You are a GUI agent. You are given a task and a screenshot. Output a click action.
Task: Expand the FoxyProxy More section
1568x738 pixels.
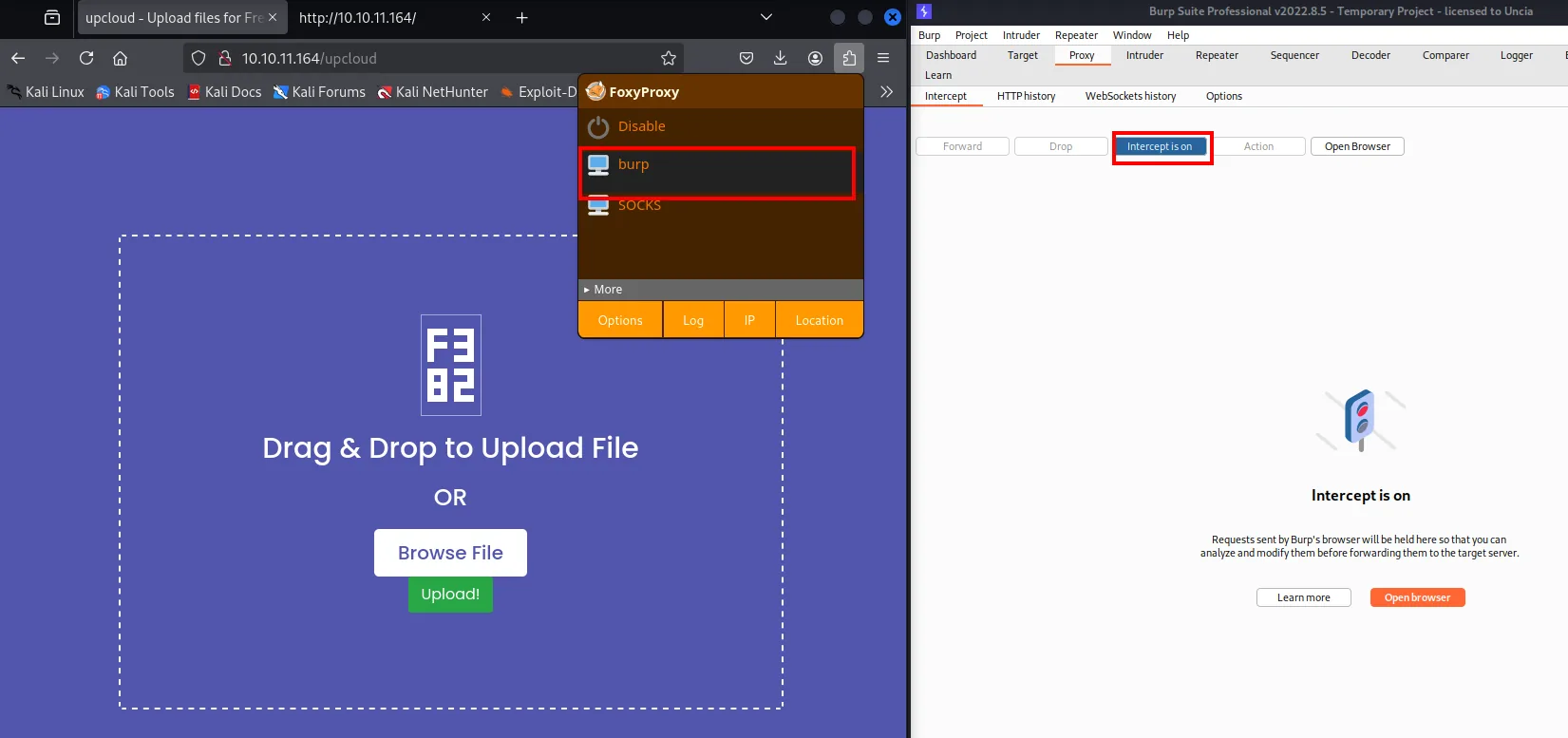tap(721, 290)
